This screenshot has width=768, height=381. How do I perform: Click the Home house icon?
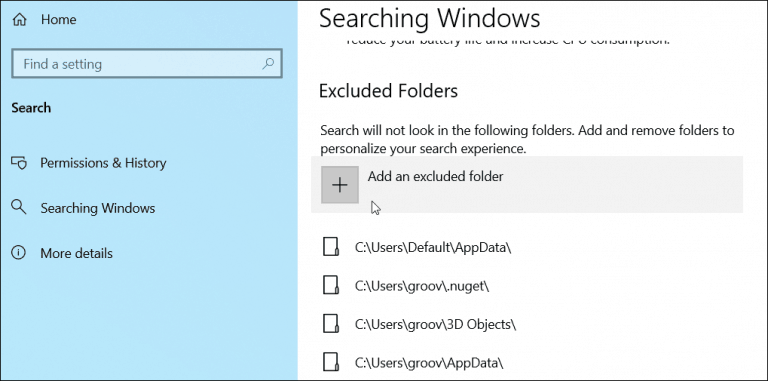(19, 20)
